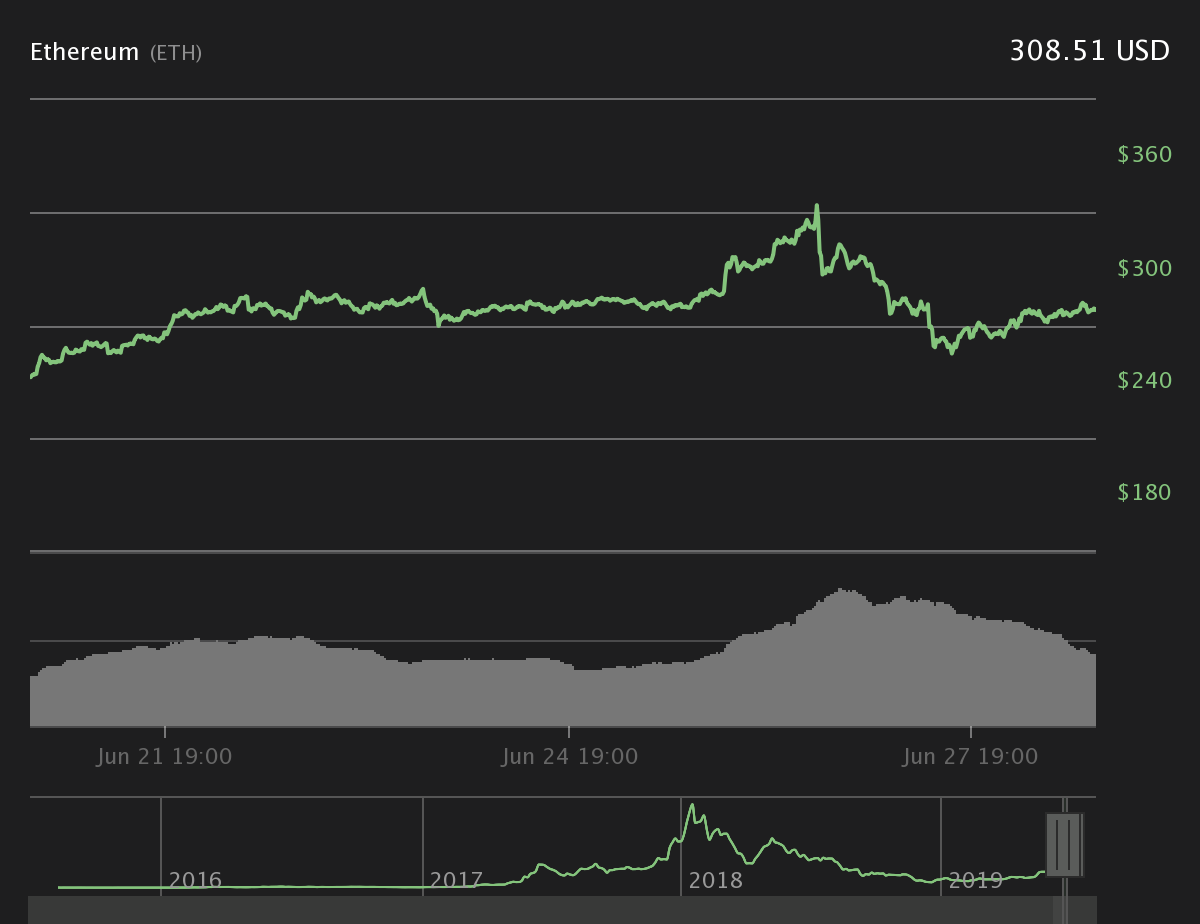Click the (ETH) ticker label

click(x=176, y=53)
